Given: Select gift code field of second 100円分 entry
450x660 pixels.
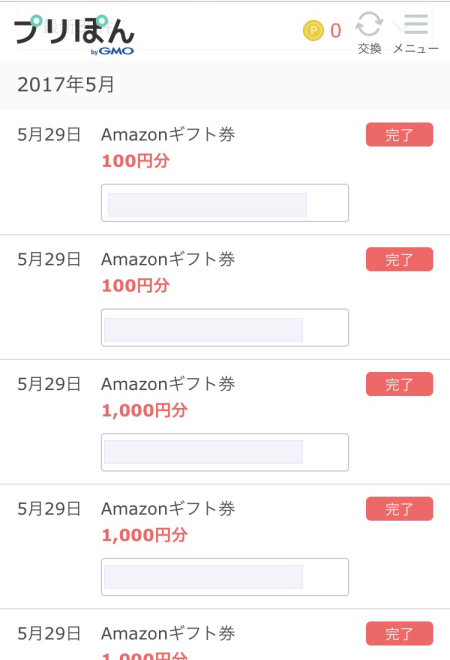Looking at the screenshot, I should [x=225, y=327].
